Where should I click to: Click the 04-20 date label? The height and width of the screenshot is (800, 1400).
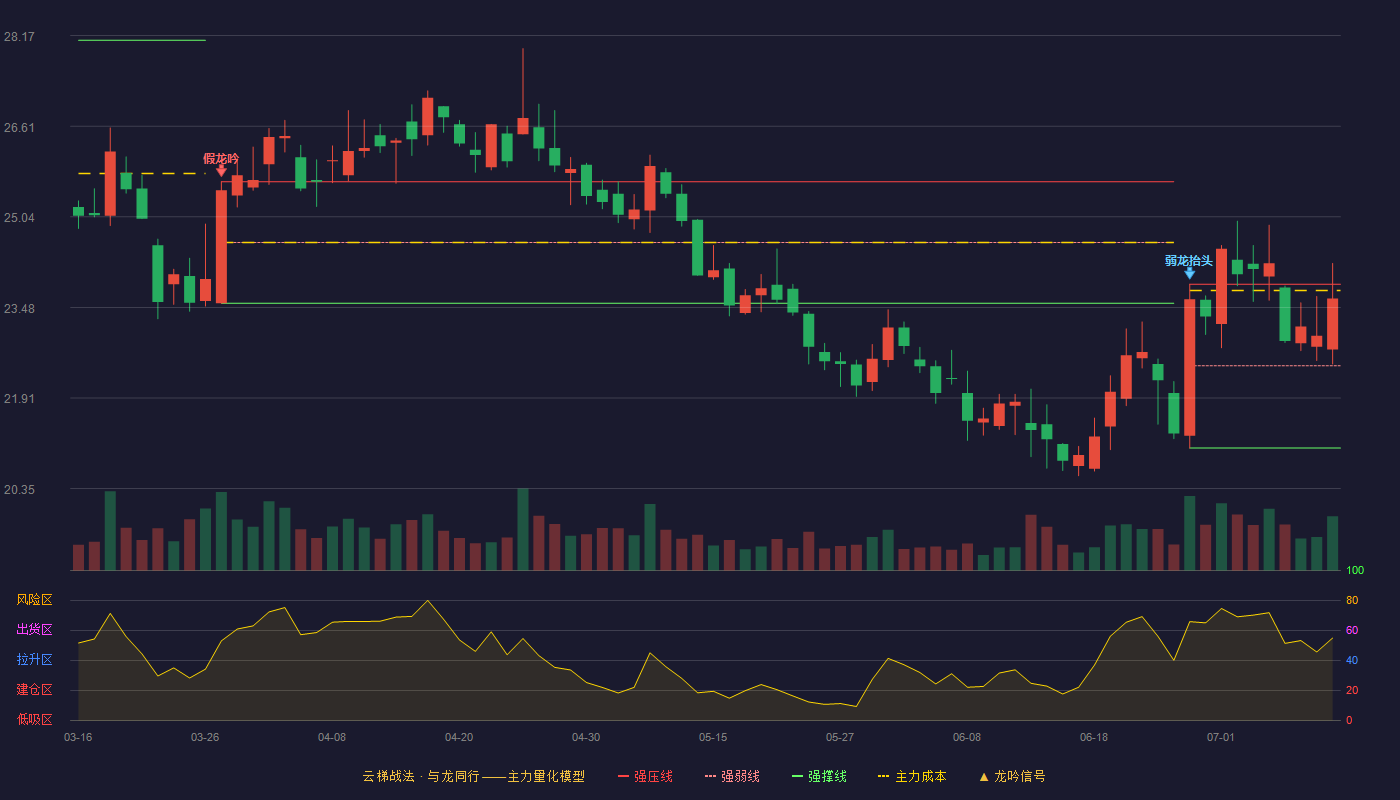(x=459, y=737)
